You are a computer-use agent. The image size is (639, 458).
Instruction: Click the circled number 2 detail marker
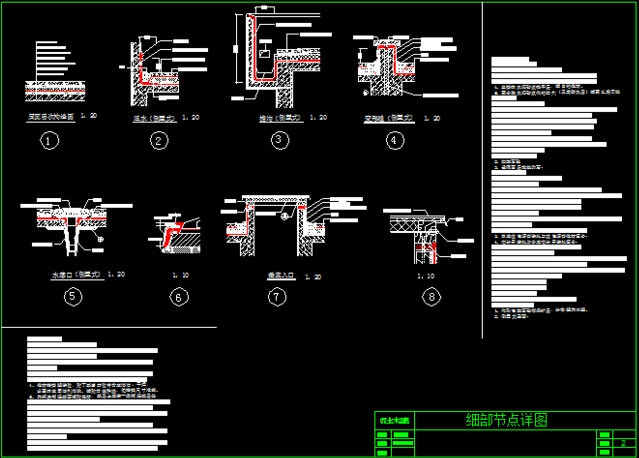(x=159, y=141)
